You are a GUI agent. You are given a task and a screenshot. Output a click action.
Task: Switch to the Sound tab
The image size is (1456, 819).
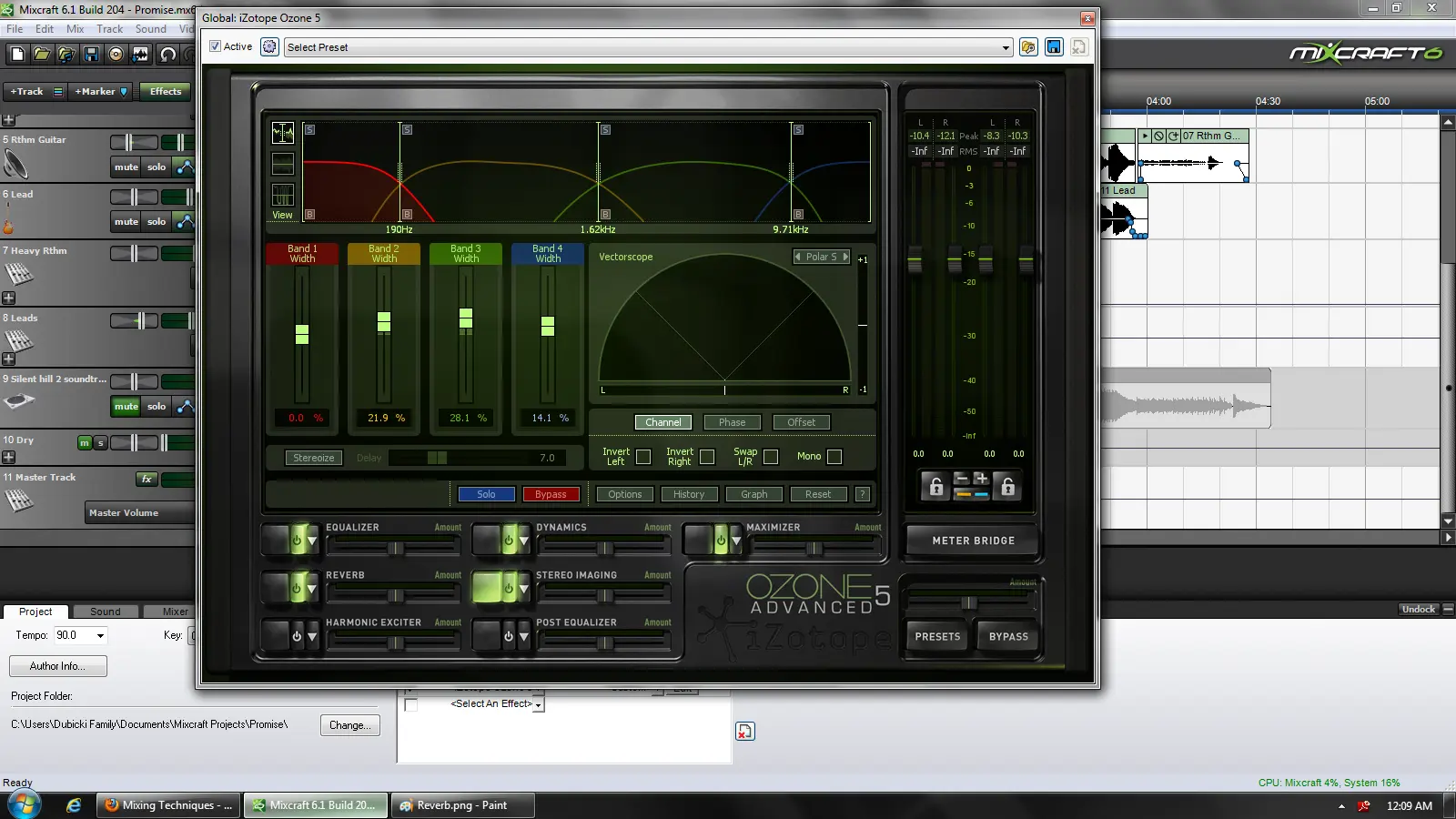click(105, 612)
